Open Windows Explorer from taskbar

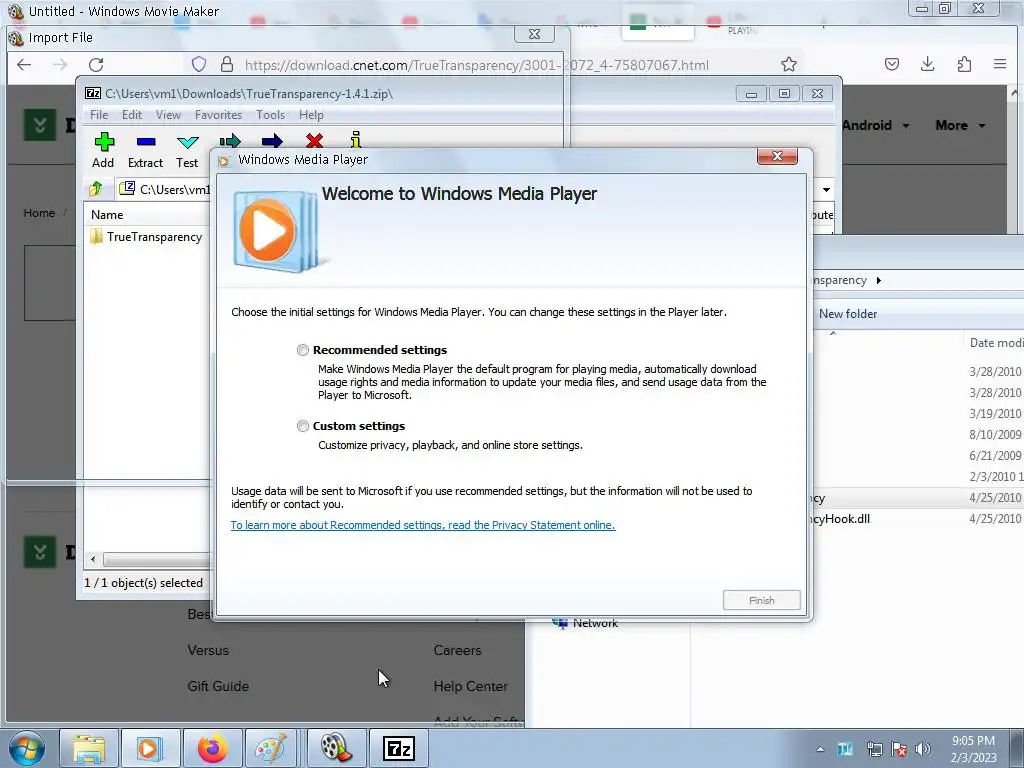89,748
